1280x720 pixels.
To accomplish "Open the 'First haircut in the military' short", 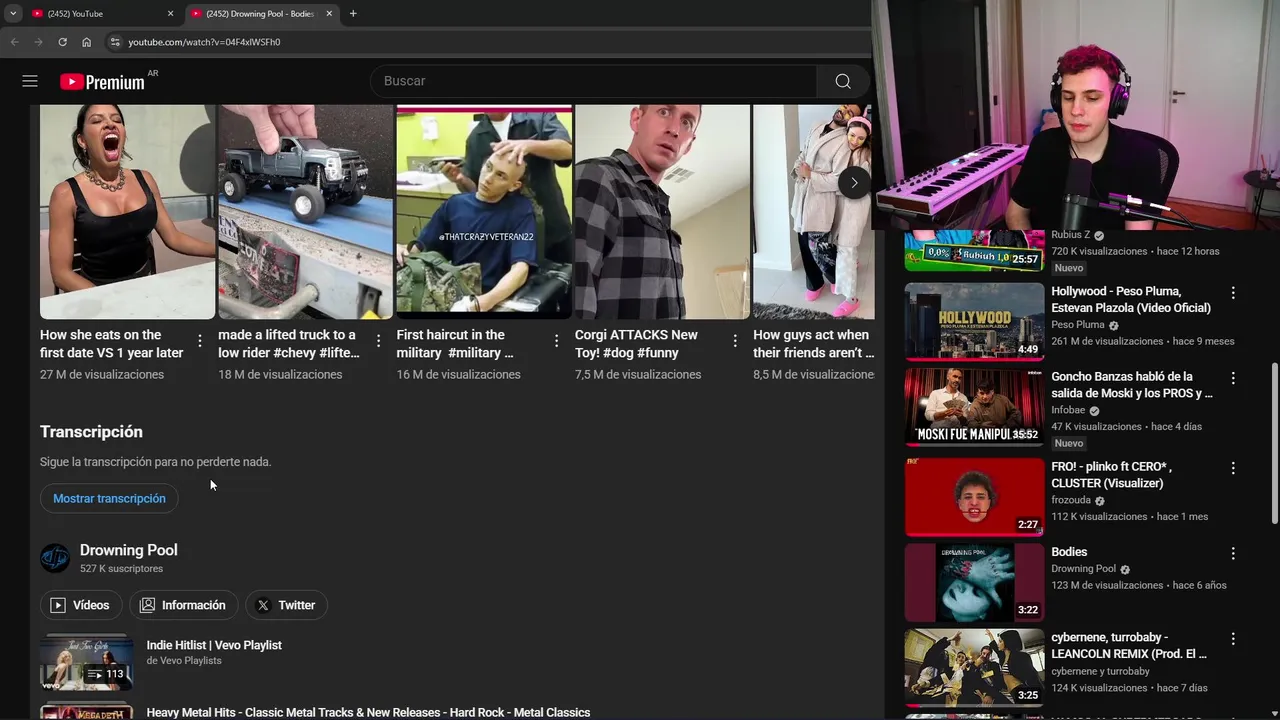I will pyautogui.click(x=484, y=212).
